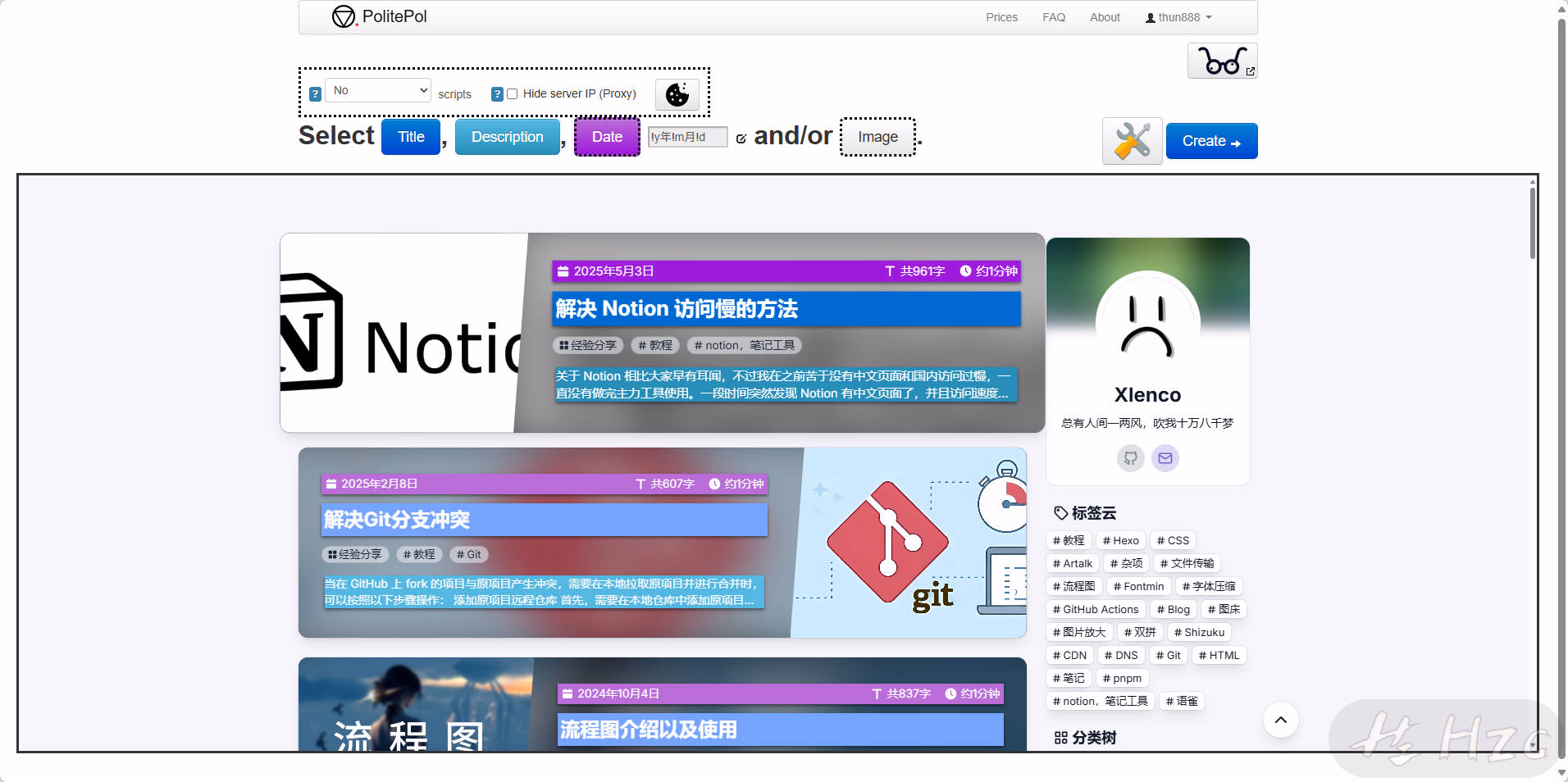1568x782 pixels.
Task: Click the 经验分享 category on the Git post
Action: pos(355,555)
